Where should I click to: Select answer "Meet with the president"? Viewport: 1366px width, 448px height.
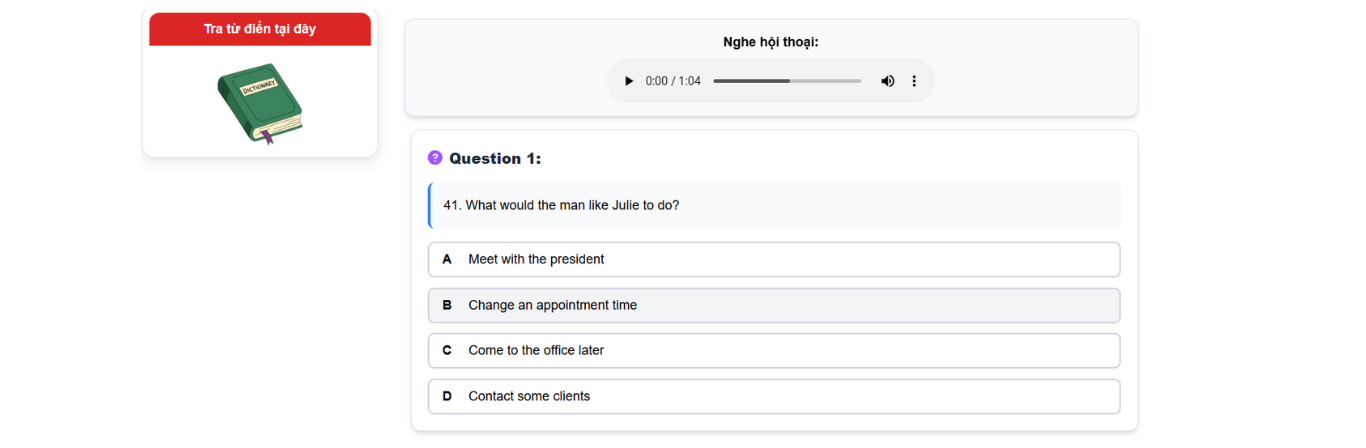tap(773, 259)
